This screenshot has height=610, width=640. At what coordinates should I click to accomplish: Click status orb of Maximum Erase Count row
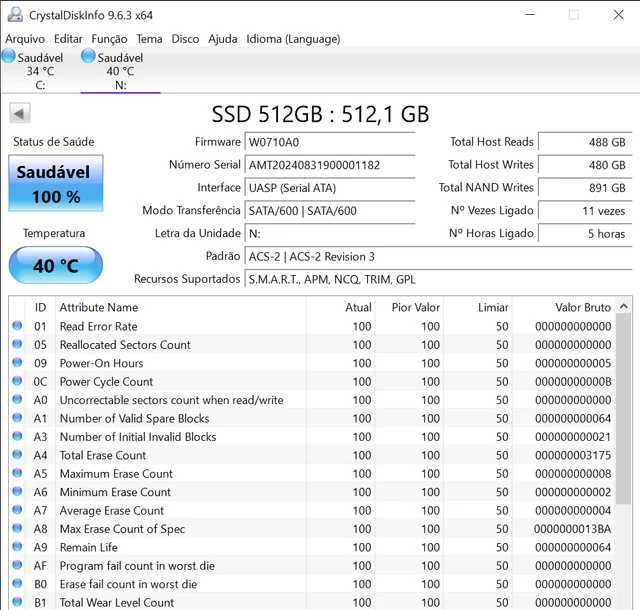pos(17,472)
